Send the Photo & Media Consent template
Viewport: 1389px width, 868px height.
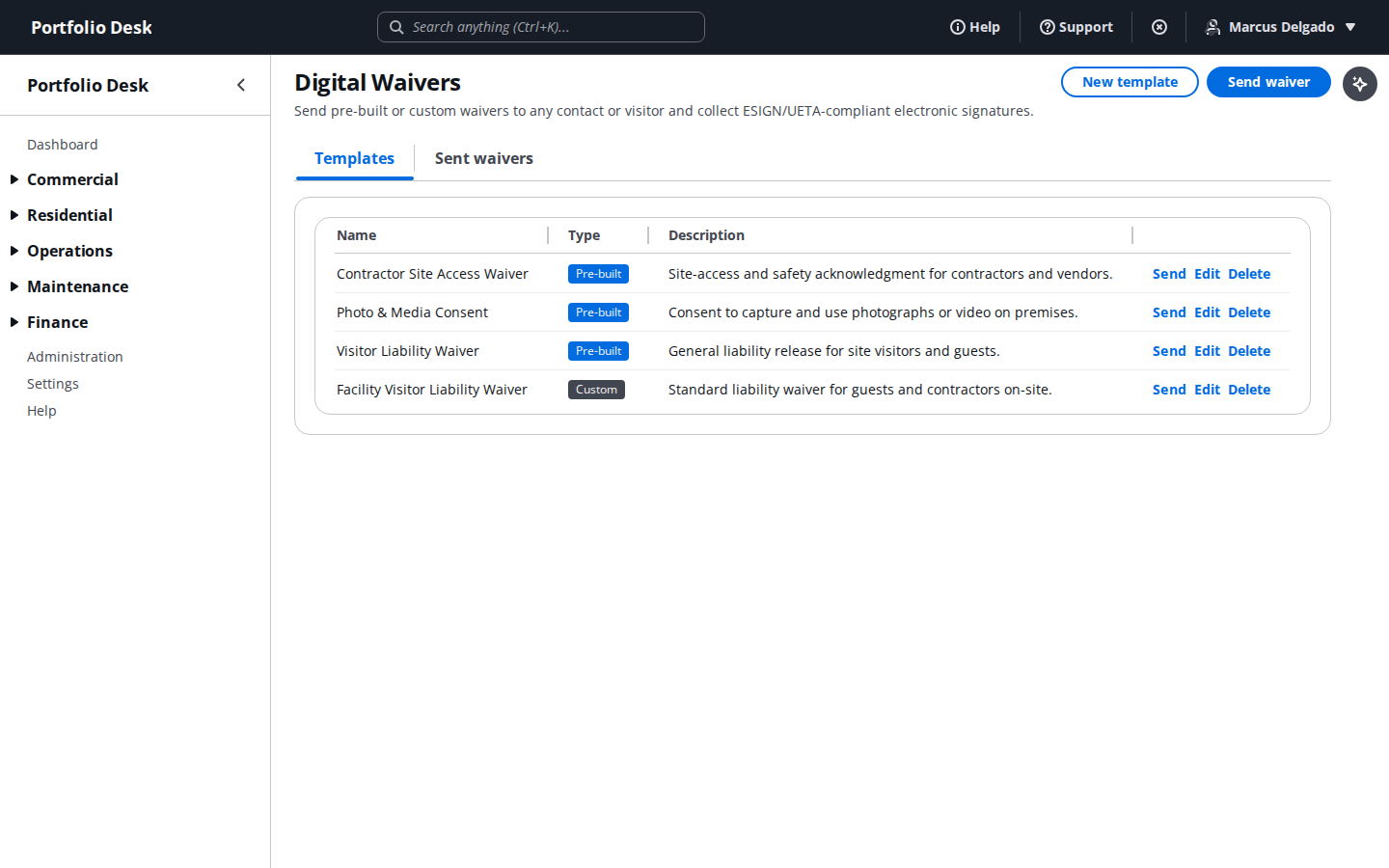[1169, 312]
